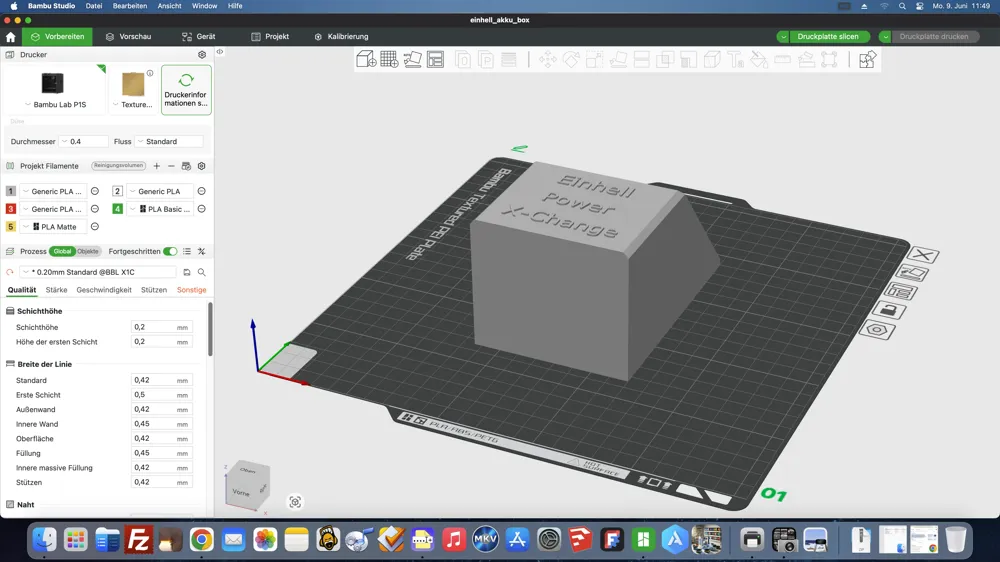Open Projekt Filamente settings gear
Image resolution: width=1000 pixels, height=562 pixels.
(x=202, y=166)
